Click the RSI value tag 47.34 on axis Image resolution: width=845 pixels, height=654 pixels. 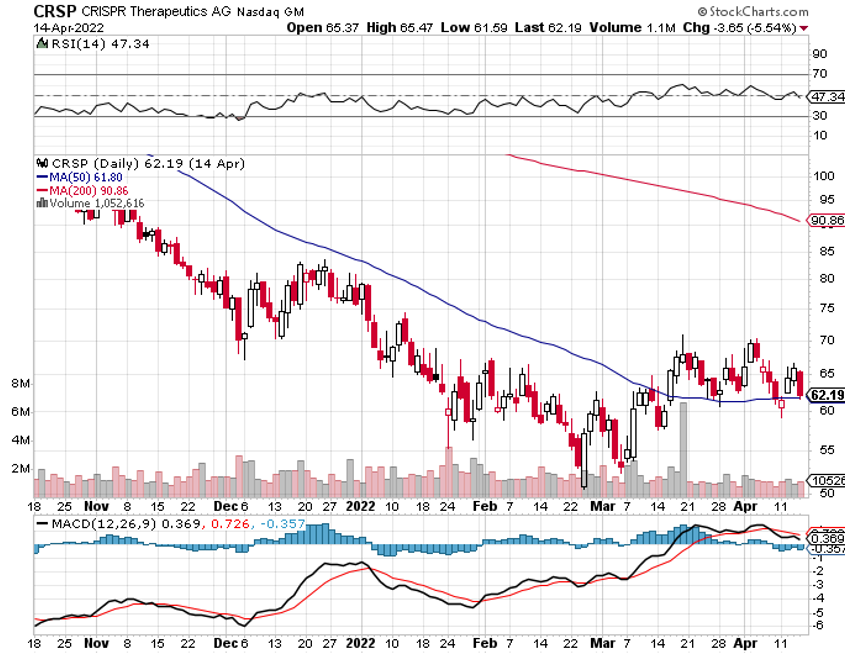[x=826, y=97]
